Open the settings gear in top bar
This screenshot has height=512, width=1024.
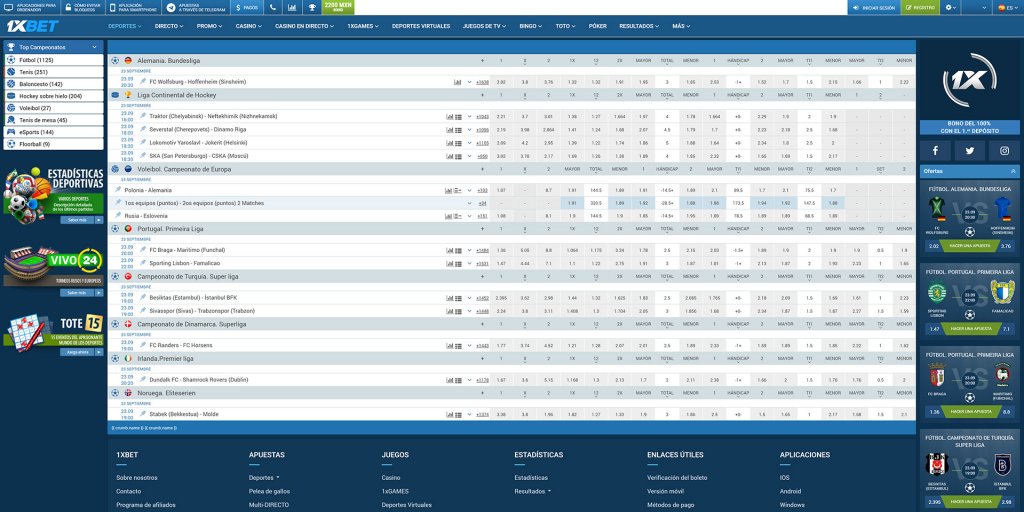click(x=951, y=7)
